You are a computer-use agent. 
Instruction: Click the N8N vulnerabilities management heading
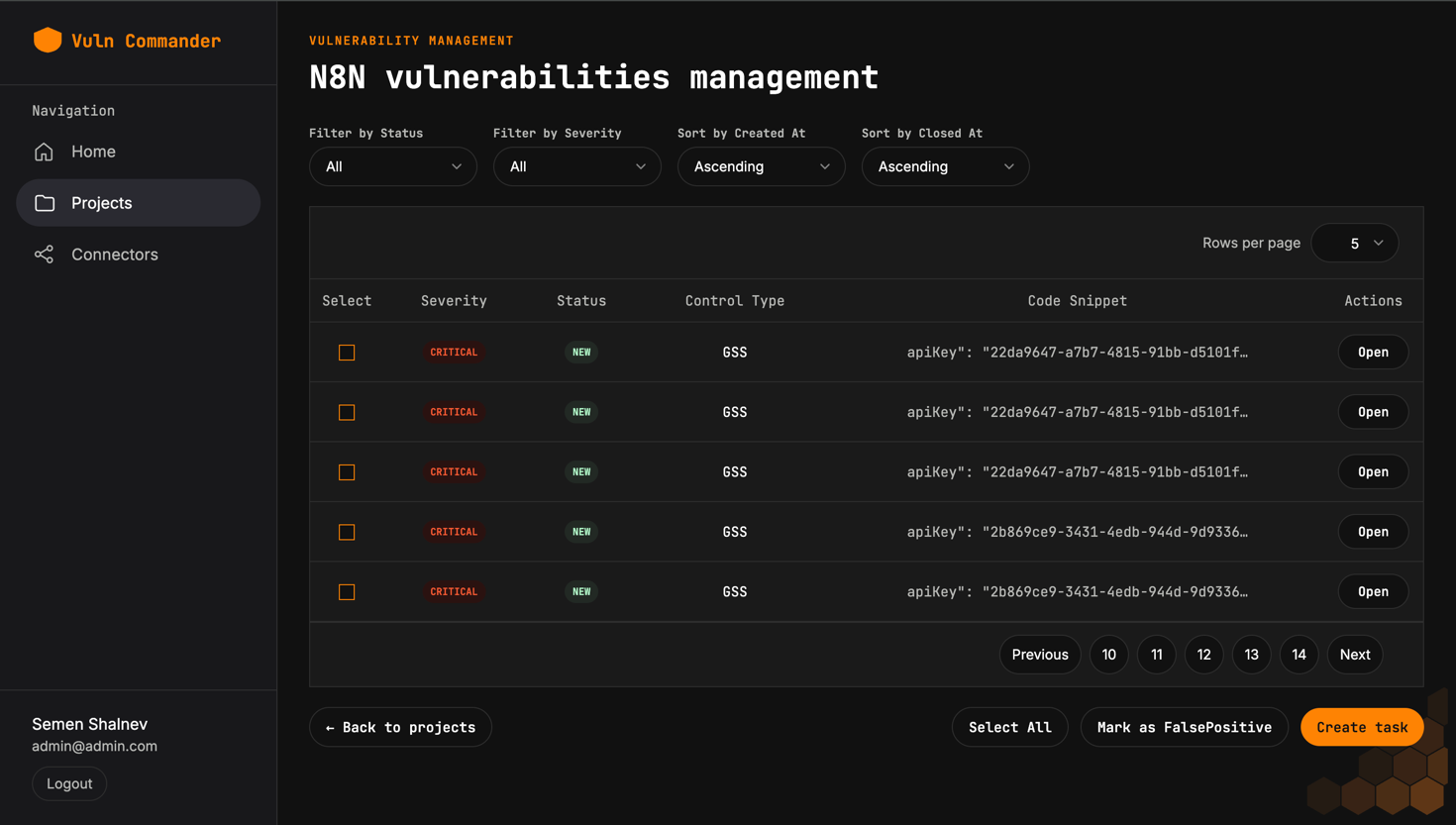point(593,77)
